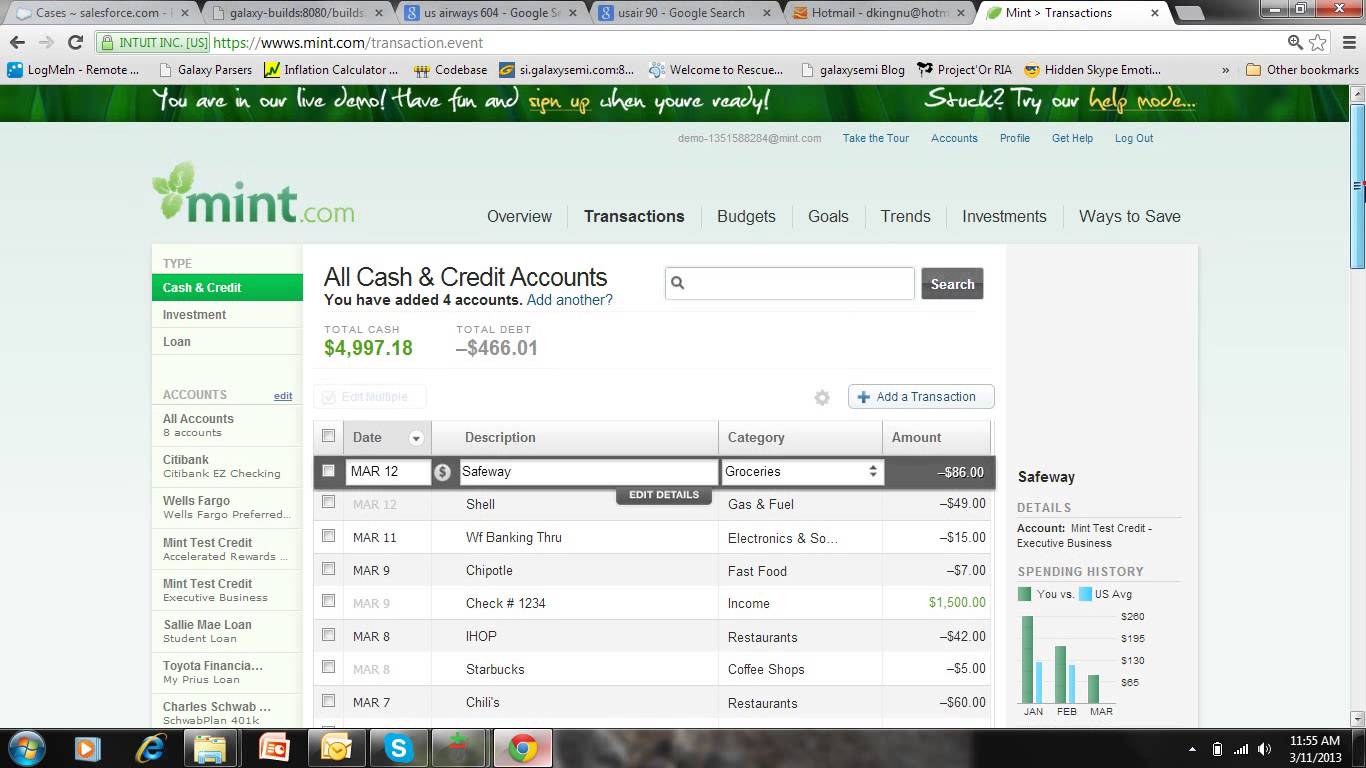Switch to the Hotmail browser tab
This screenshot has height=768, width=1366.
[x=877, y=13]
